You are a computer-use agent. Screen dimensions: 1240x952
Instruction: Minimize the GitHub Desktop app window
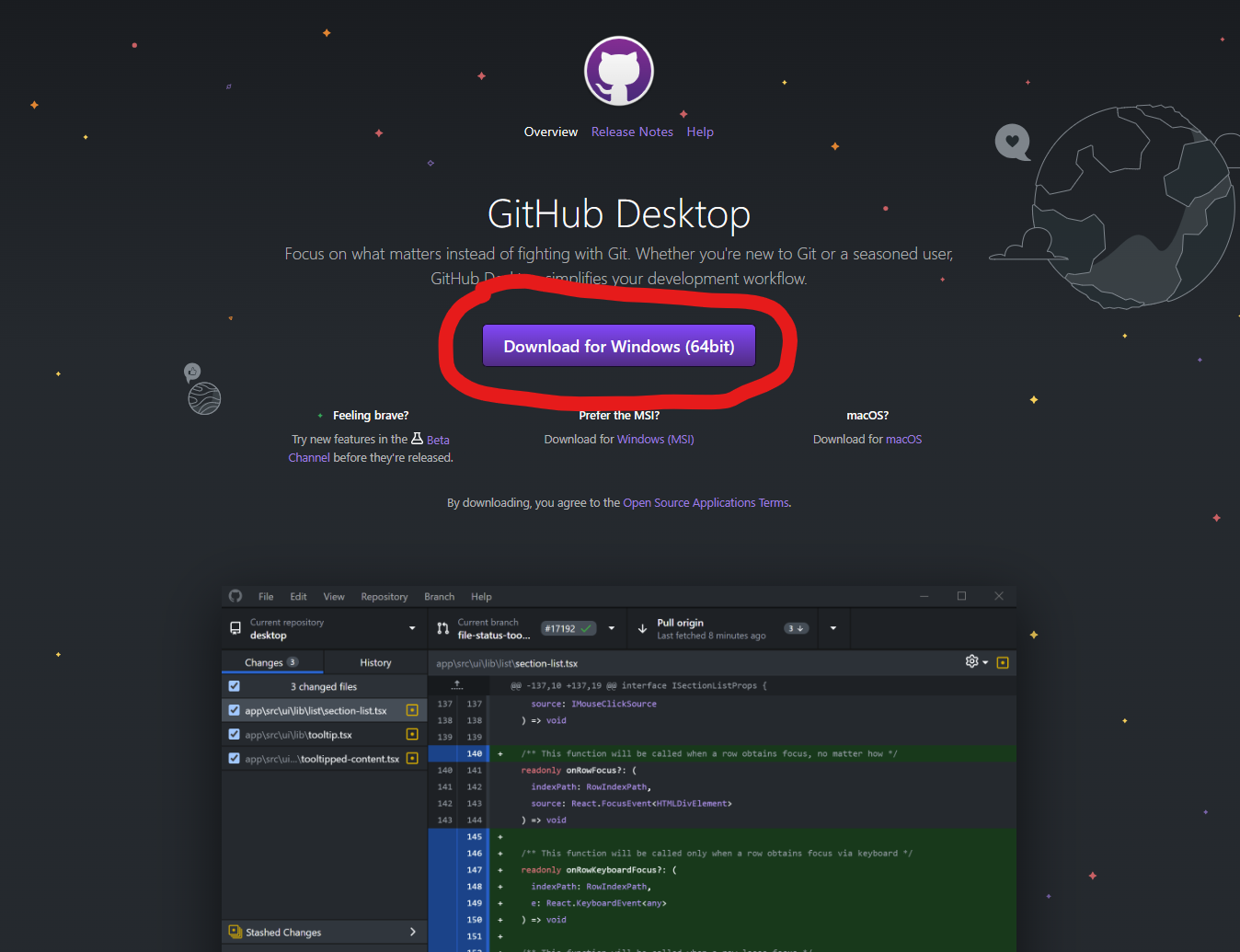(924, 596)
